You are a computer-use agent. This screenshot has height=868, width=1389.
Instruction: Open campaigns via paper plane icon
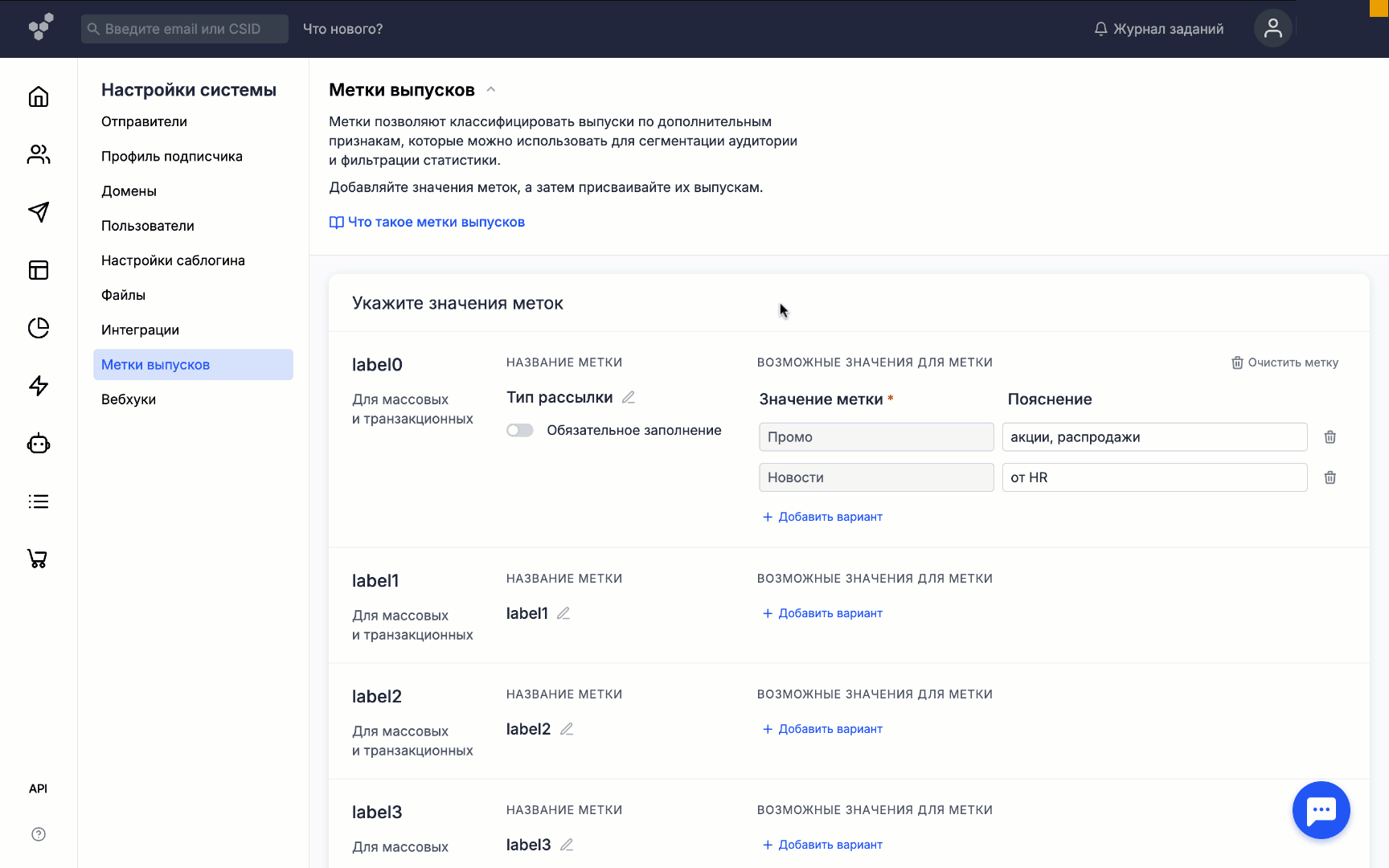[x=39, y=212]
